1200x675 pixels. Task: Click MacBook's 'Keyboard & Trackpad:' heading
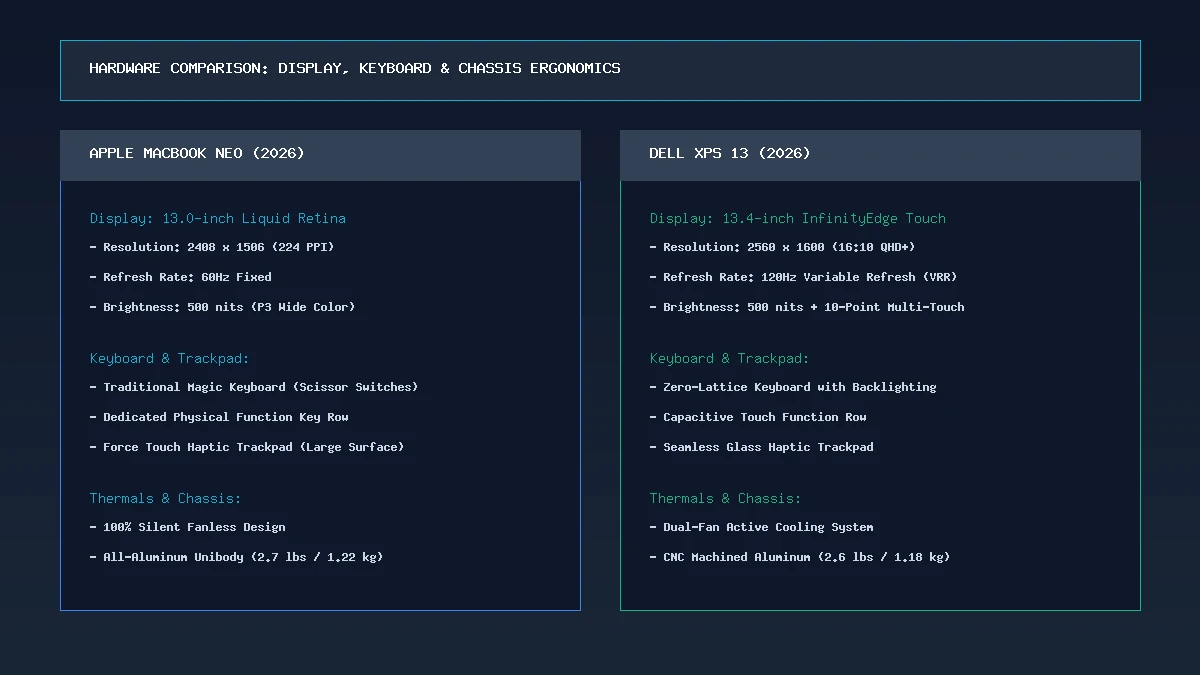click(x=169, y=358)
